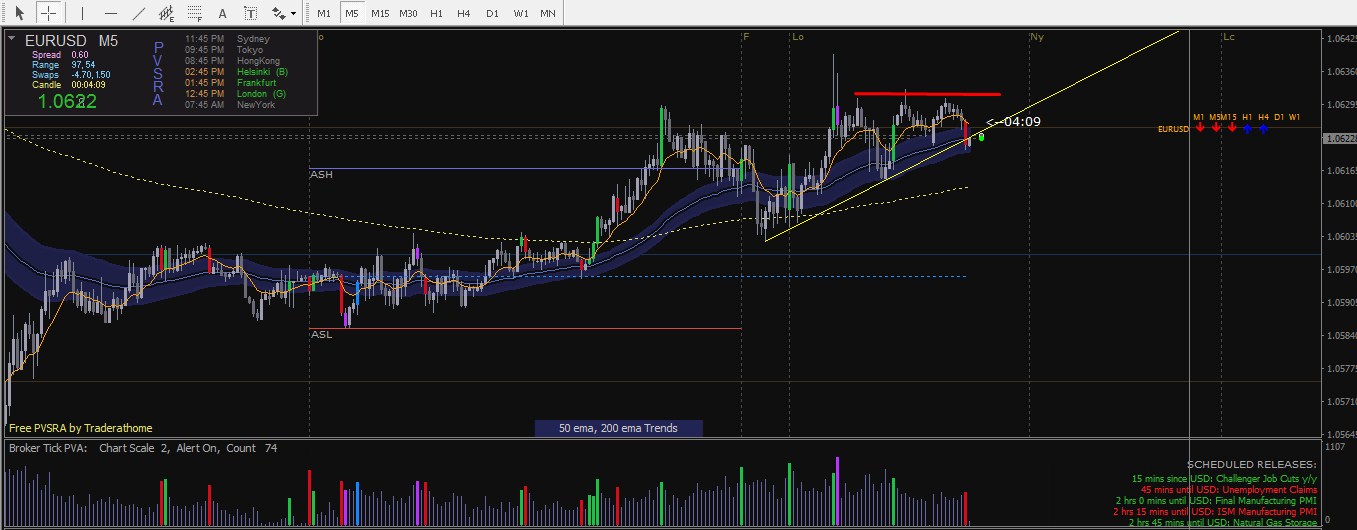Click the Frankfurt 01:45 PM session row
The width and height of the screenshot is (1357, 530).
coord(229,83)
